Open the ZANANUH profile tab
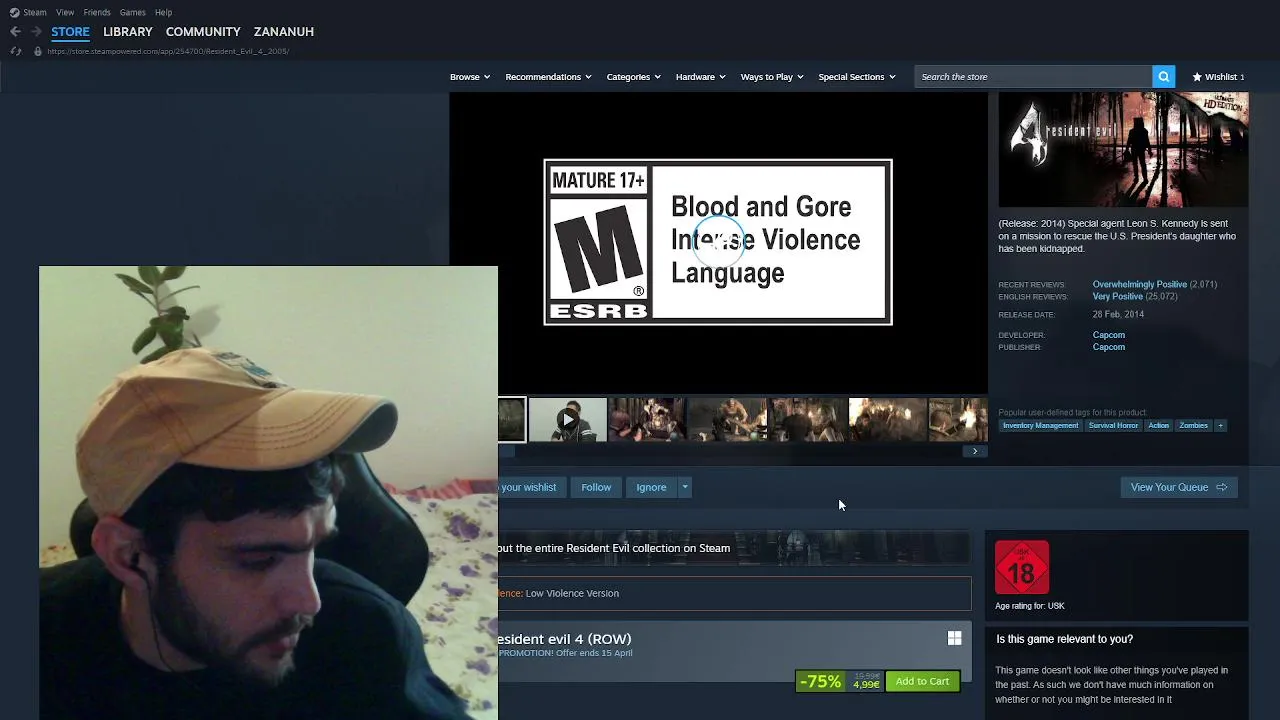Image resolution: width=1280 pixels, height=720 pixels. pos(284,31)
